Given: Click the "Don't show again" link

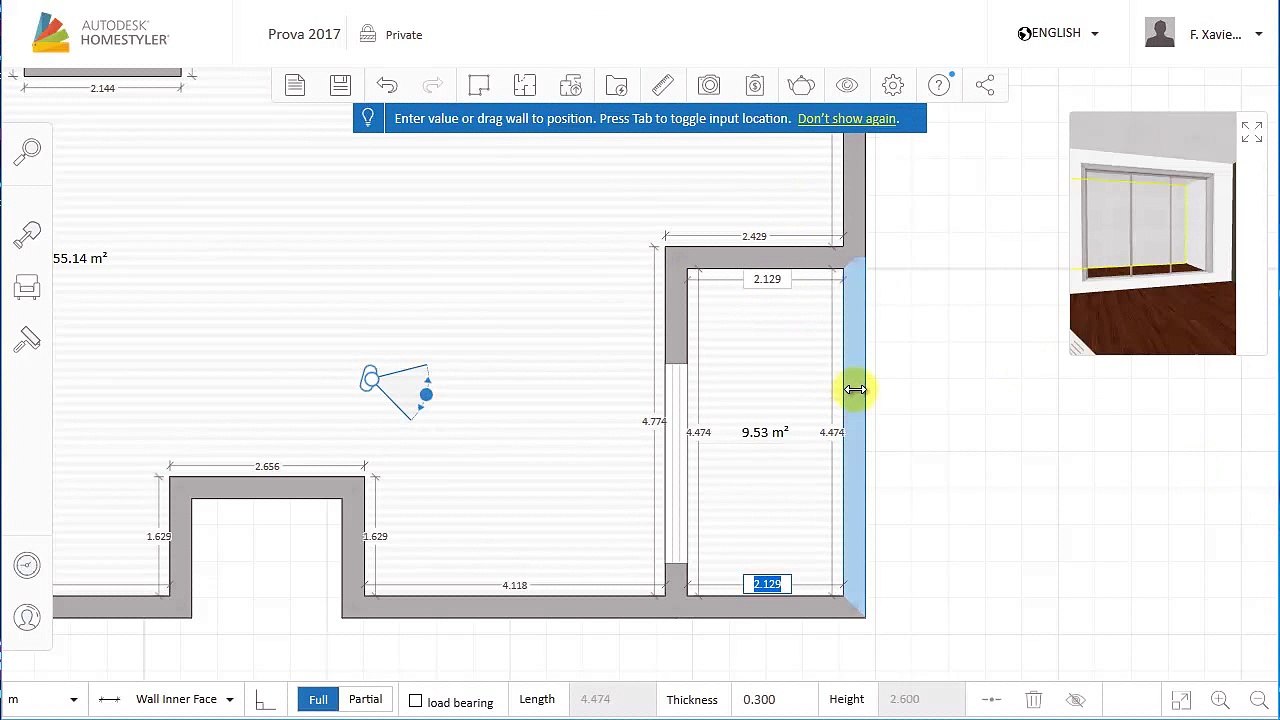Looking at the screenshot, I should [x=846, y=119].
